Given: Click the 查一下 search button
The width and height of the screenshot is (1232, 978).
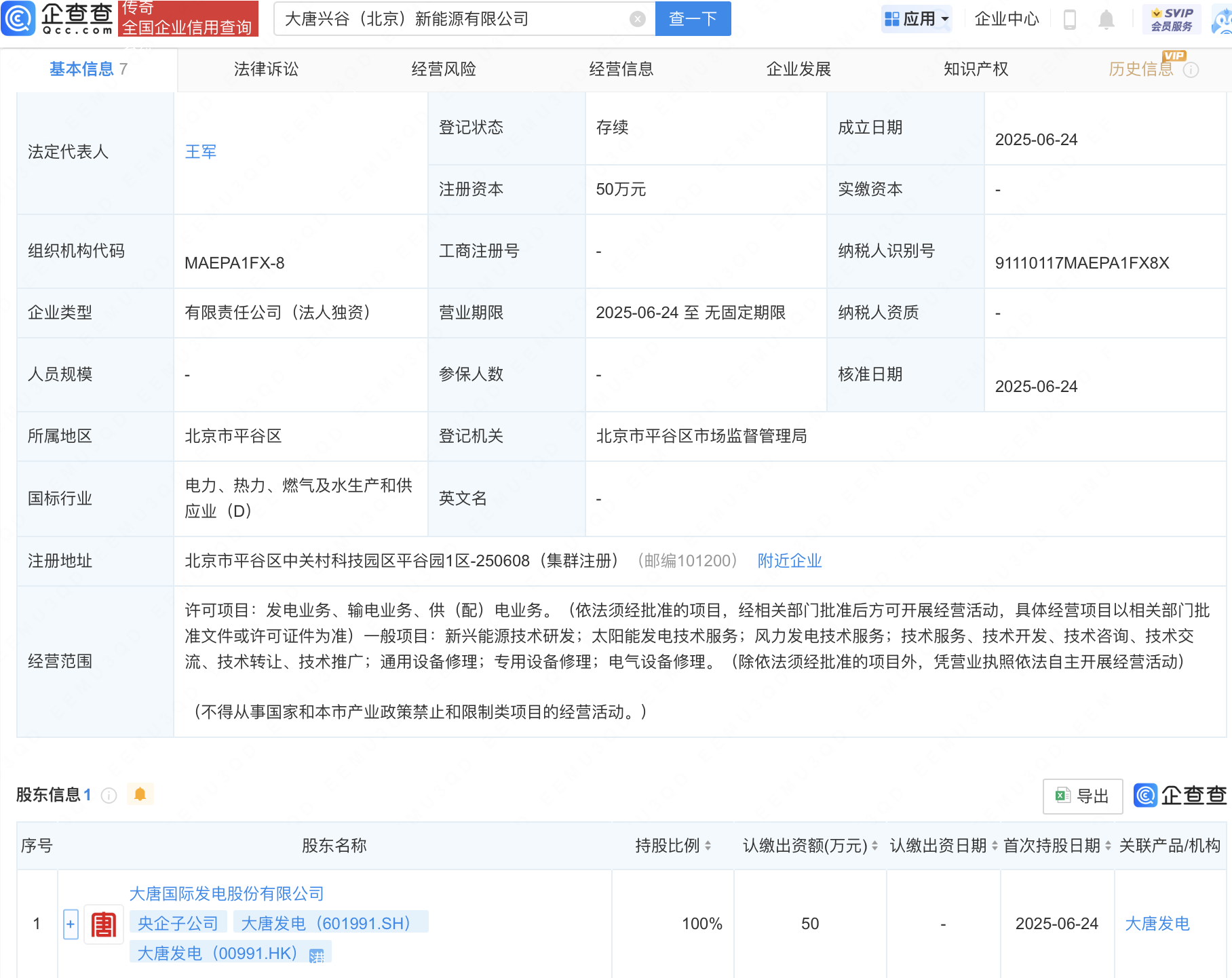Looking at the screenshot, I should click(693, 19).
